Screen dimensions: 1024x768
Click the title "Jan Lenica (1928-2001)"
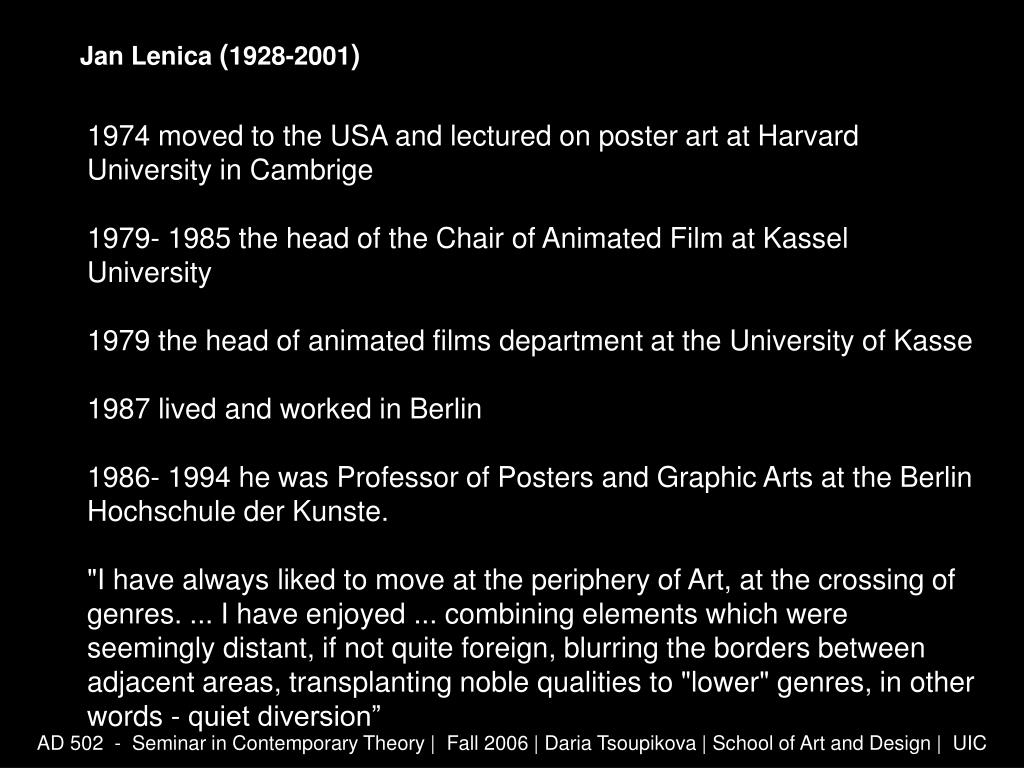[219, 56]
